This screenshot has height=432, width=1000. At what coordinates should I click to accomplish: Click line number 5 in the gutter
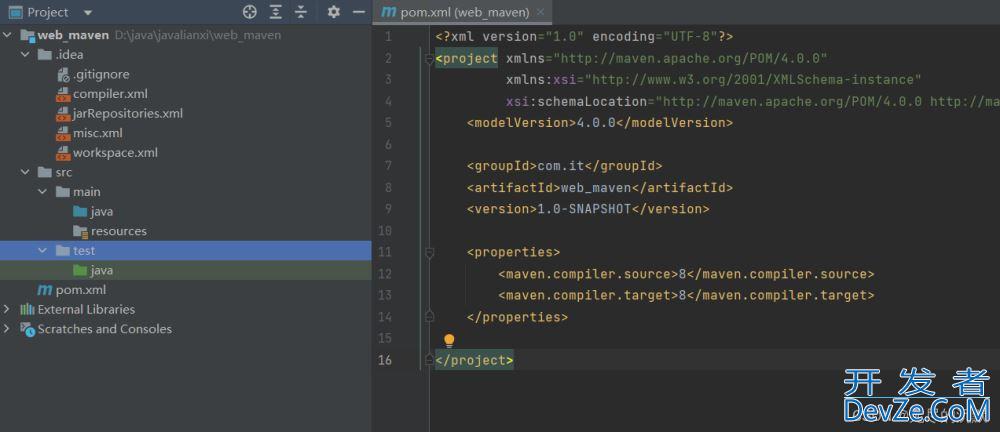[388, 123]
